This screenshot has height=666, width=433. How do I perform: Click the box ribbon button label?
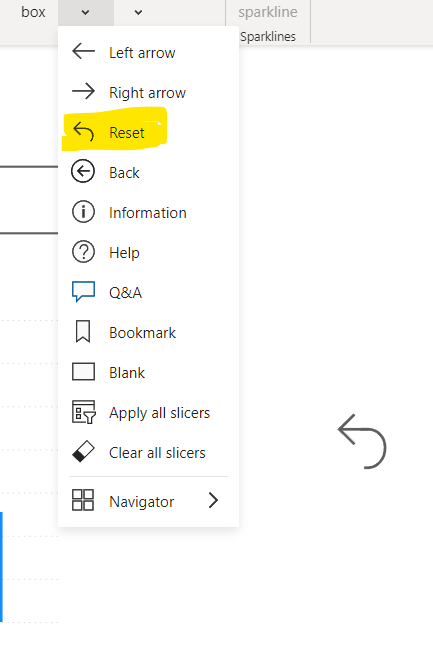33,12
